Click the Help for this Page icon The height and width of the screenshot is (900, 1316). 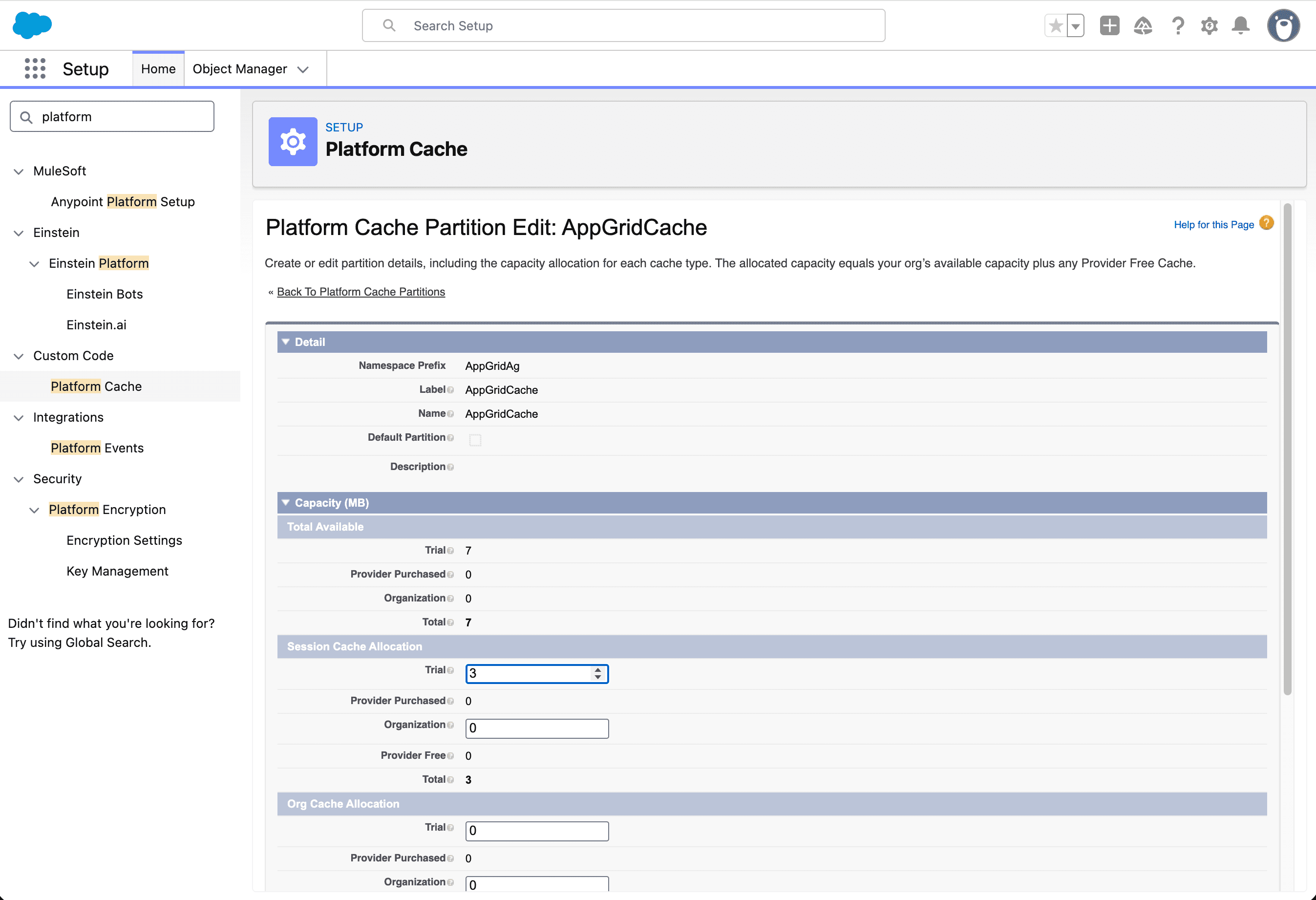[x=1267, y=224]
